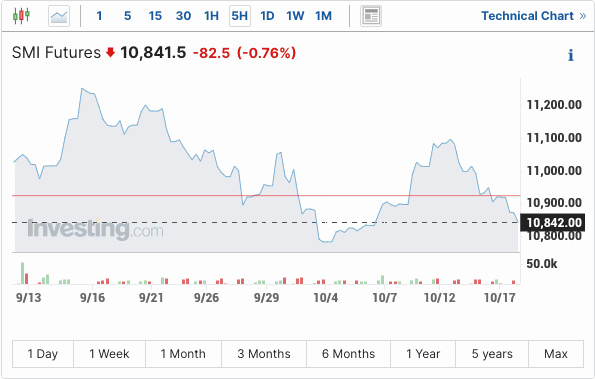Set range to Max
Image resolution: width=595 pixels, height=379 pixels.
556,354
